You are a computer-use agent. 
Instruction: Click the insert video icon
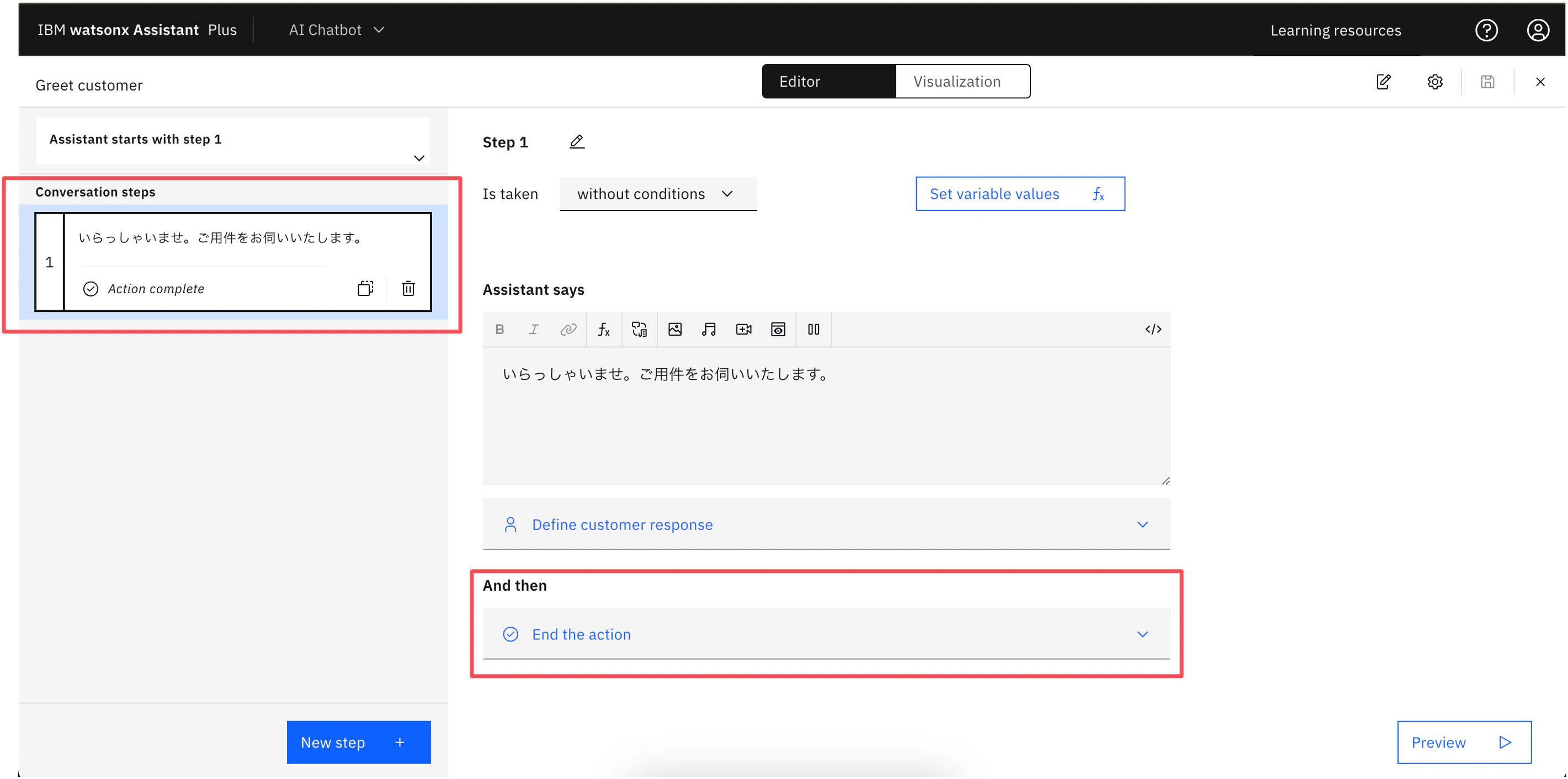[743, 330]
